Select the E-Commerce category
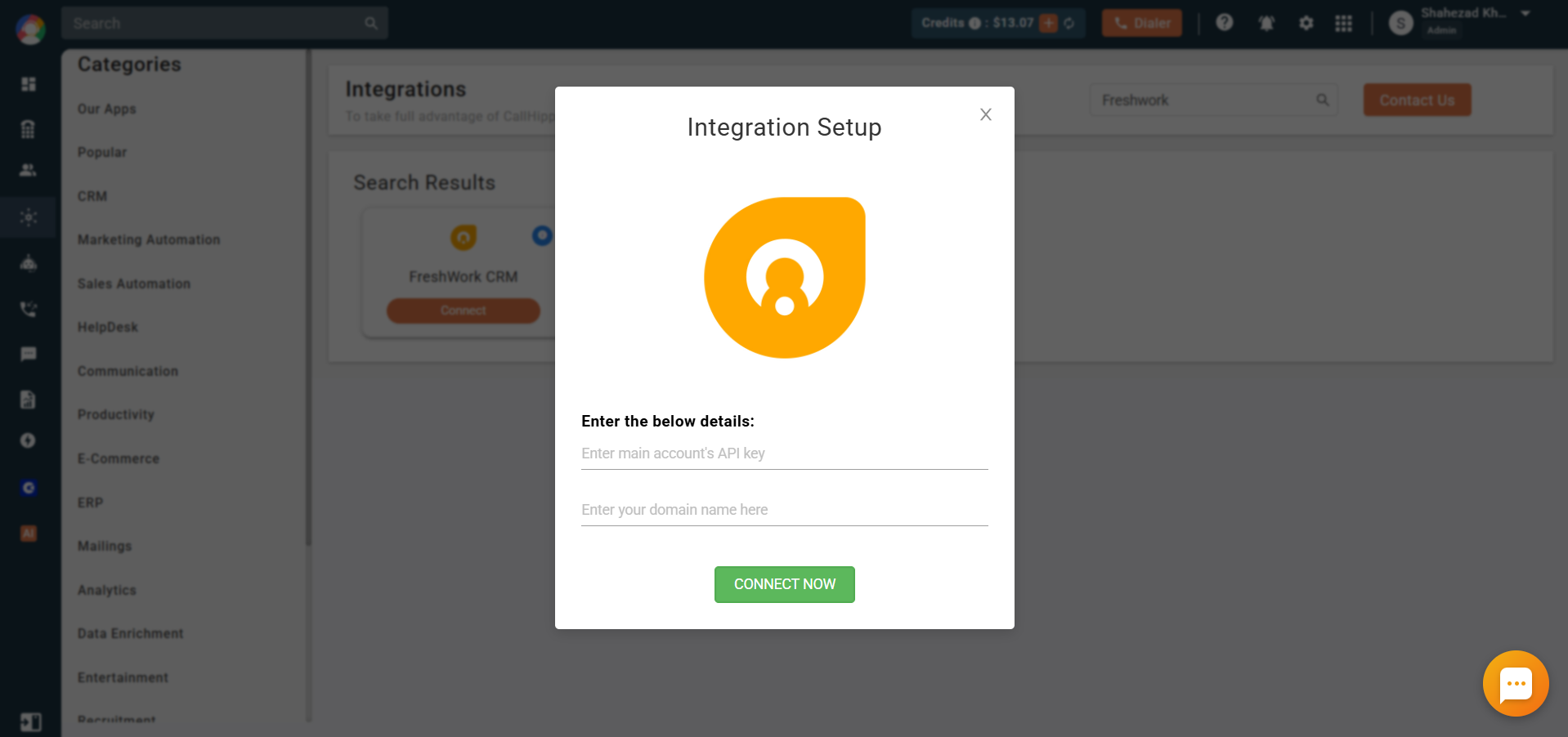 tap(119, 458)
